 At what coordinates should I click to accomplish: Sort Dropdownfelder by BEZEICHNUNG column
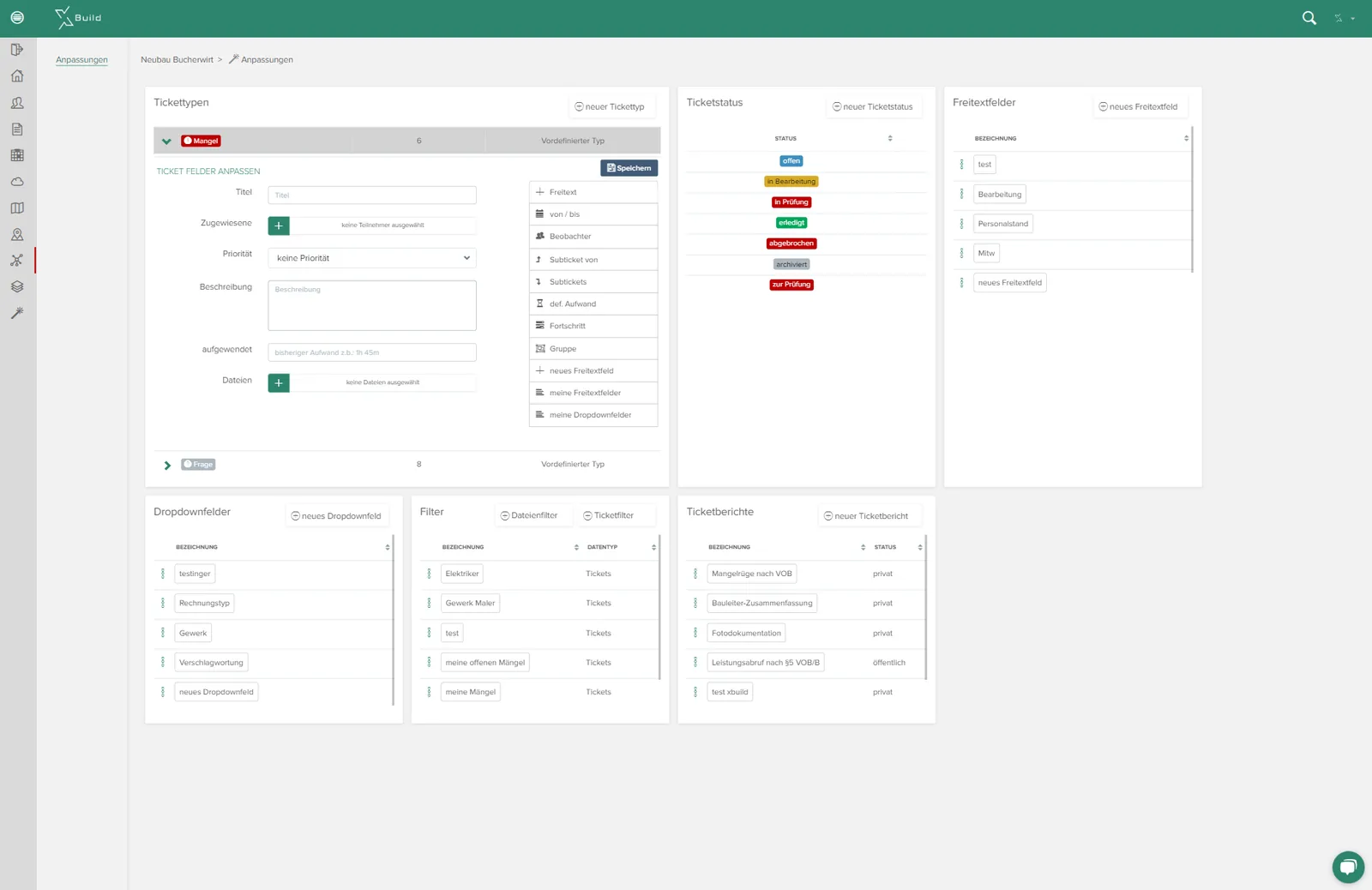388,547
